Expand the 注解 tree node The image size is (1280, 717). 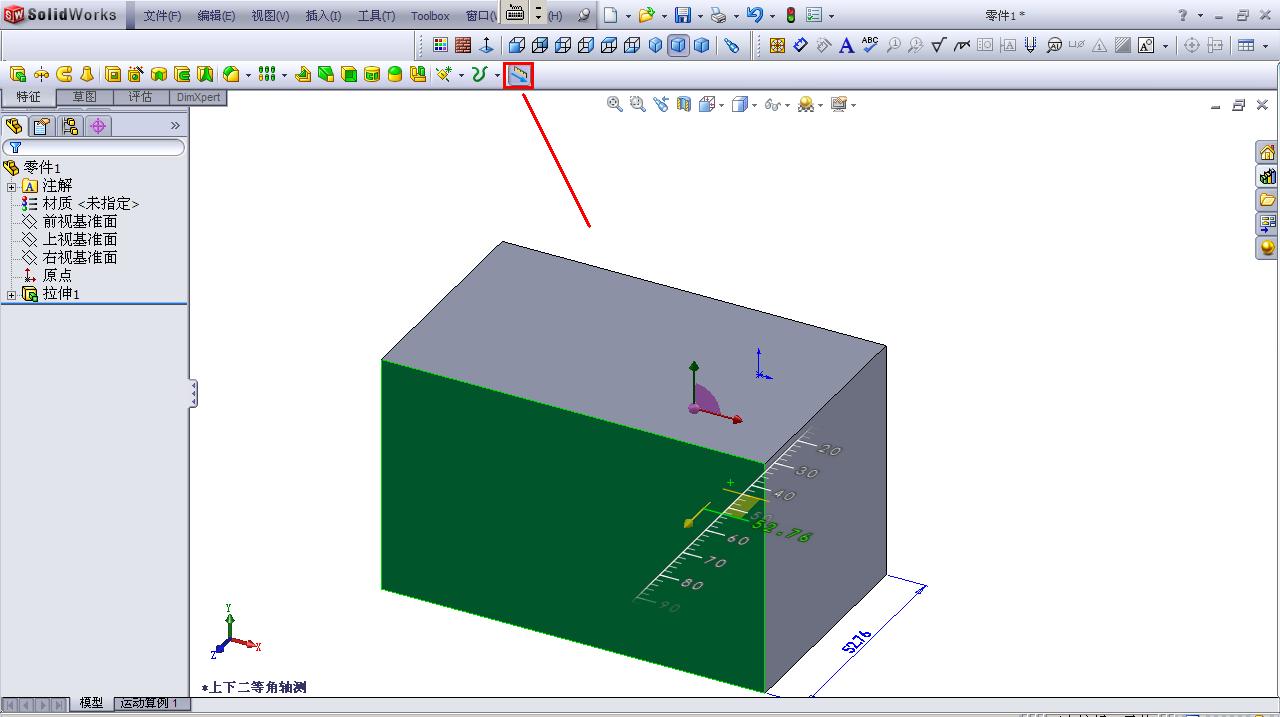tap(12, 186)
